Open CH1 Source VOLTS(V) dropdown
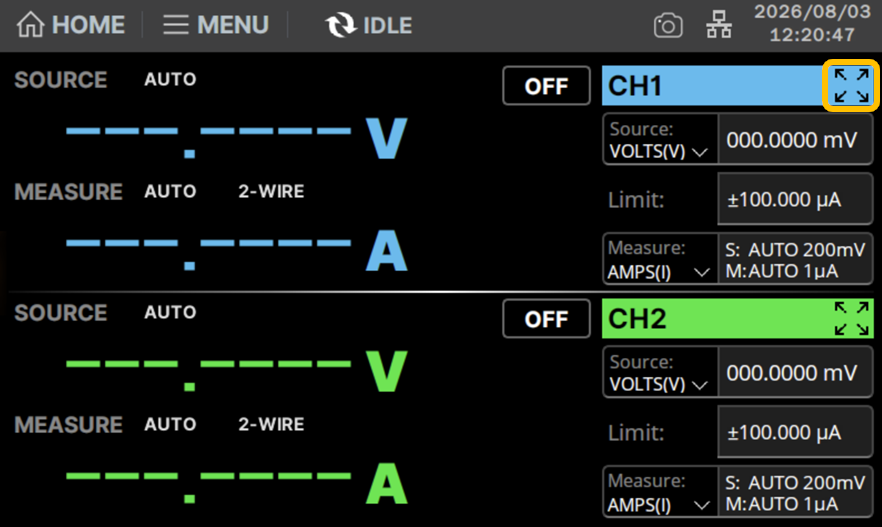Image resolution: width=882 pixels, height=527 pixels. click(x=660, y=139)
